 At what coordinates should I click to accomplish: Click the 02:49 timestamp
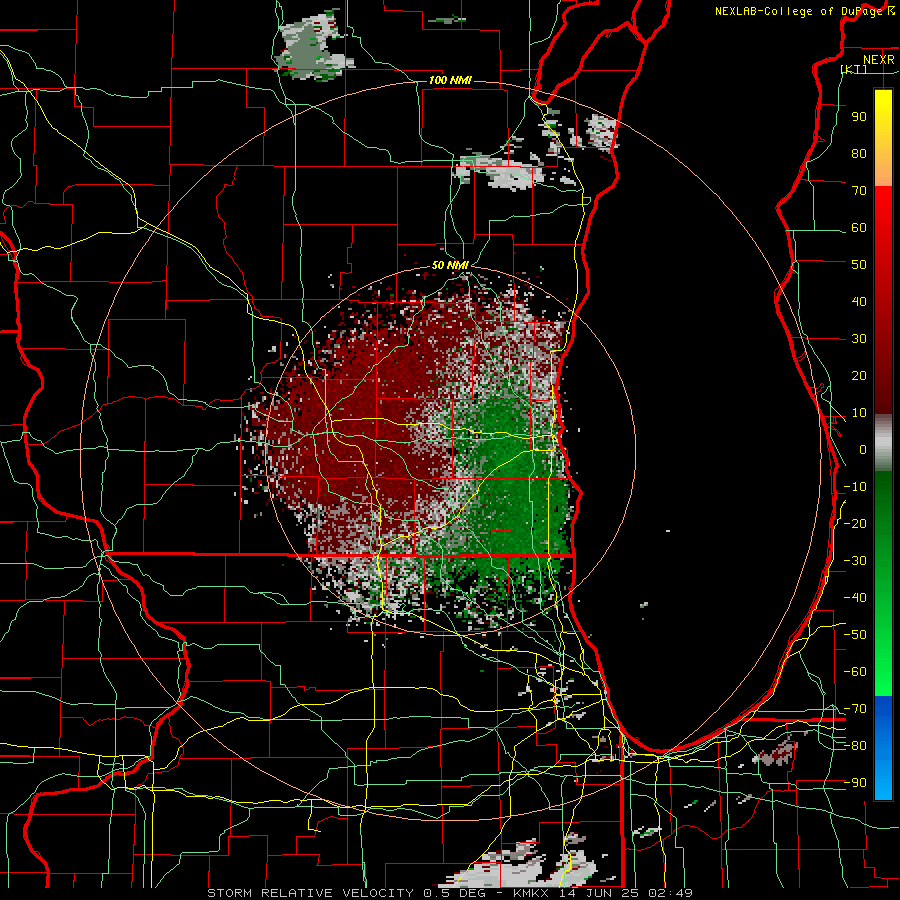(x=671, y=893)
